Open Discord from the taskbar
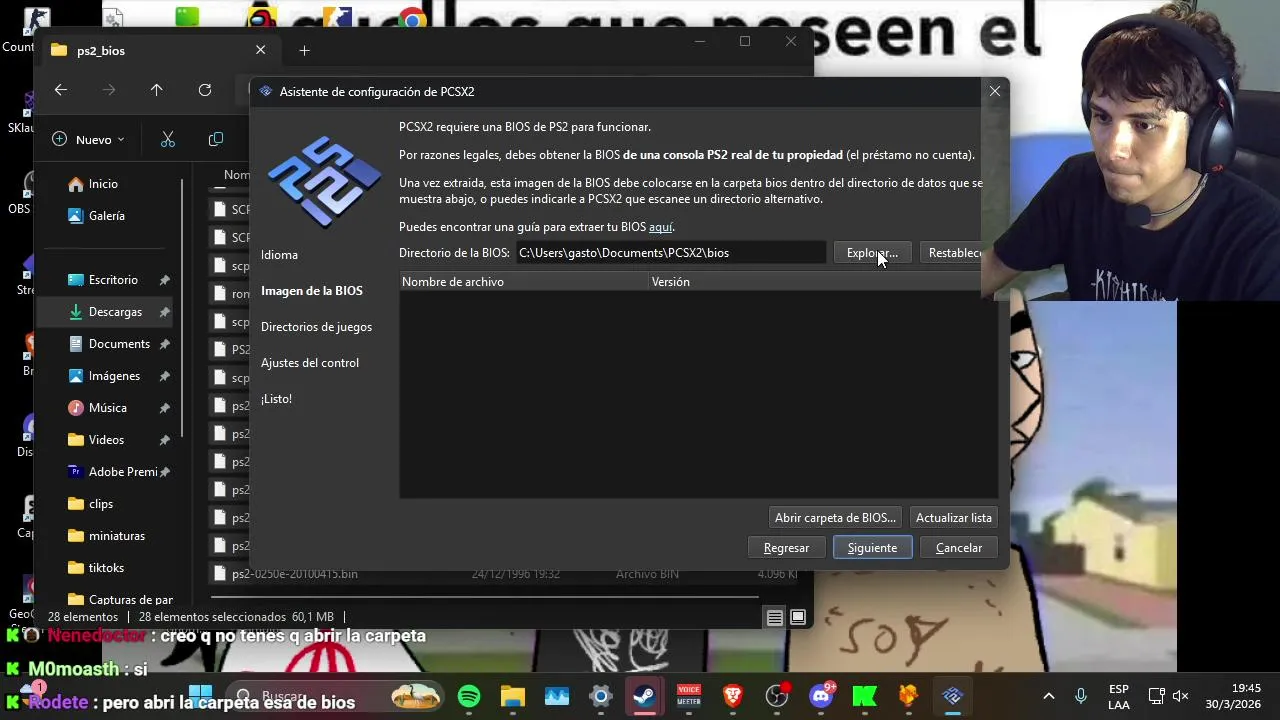This screenshot has height=720, width=1280. coord(821,696)
